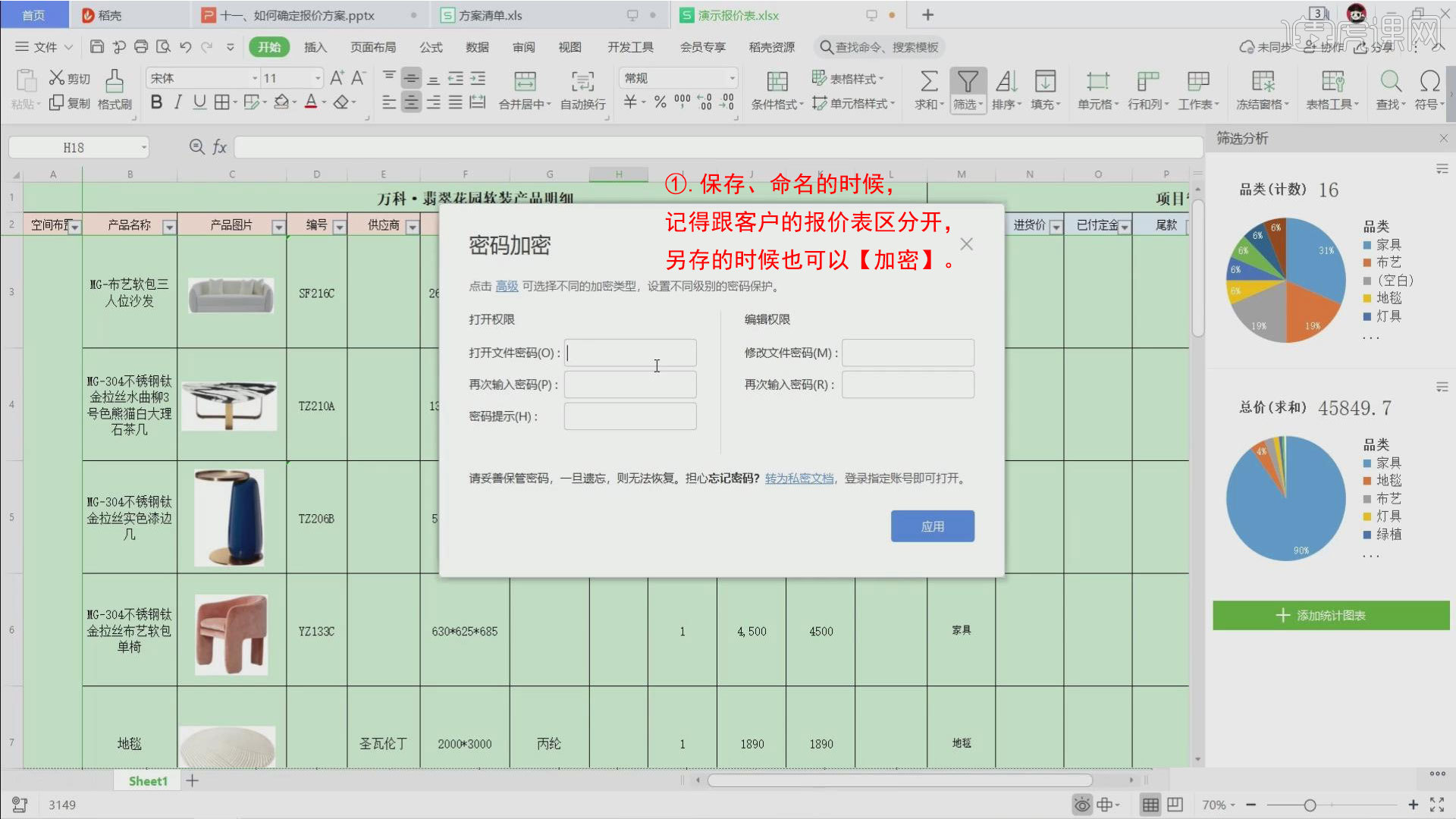
Task: Open the 方案清单.xls document tab
Action: [550, 15]
